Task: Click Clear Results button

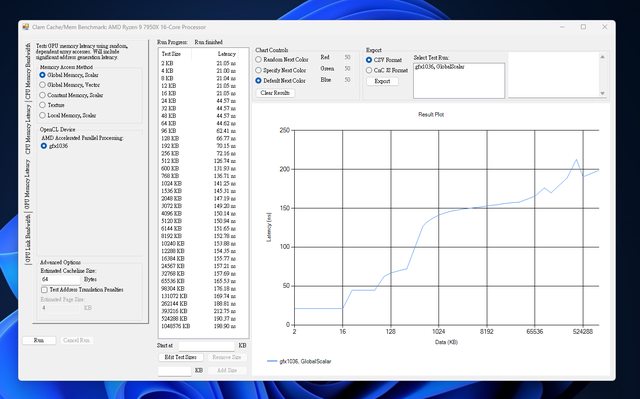Action: click(275, 93)
